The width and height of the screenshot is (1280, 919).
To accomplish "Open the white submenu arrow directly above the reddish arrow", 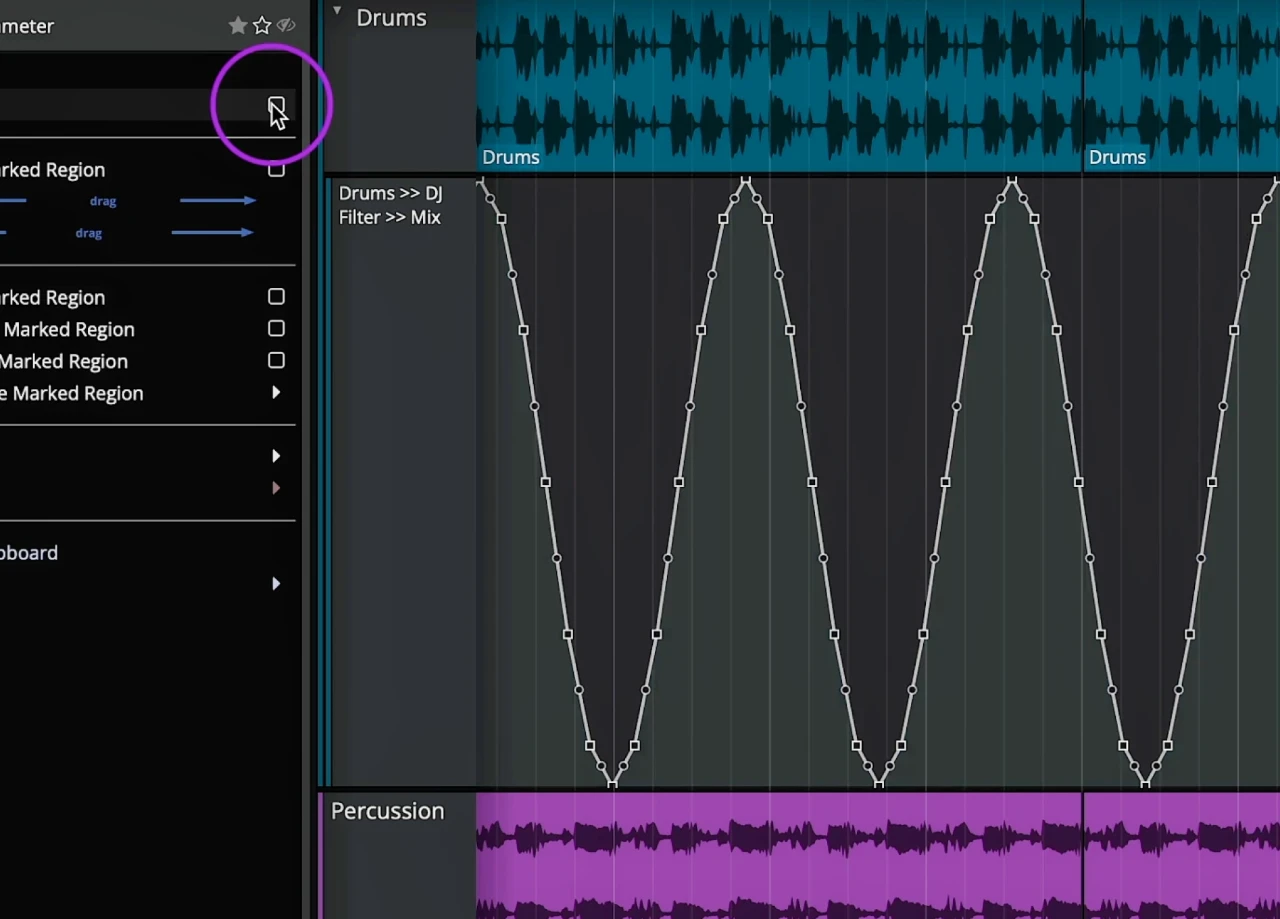I will tap(276, 456).
